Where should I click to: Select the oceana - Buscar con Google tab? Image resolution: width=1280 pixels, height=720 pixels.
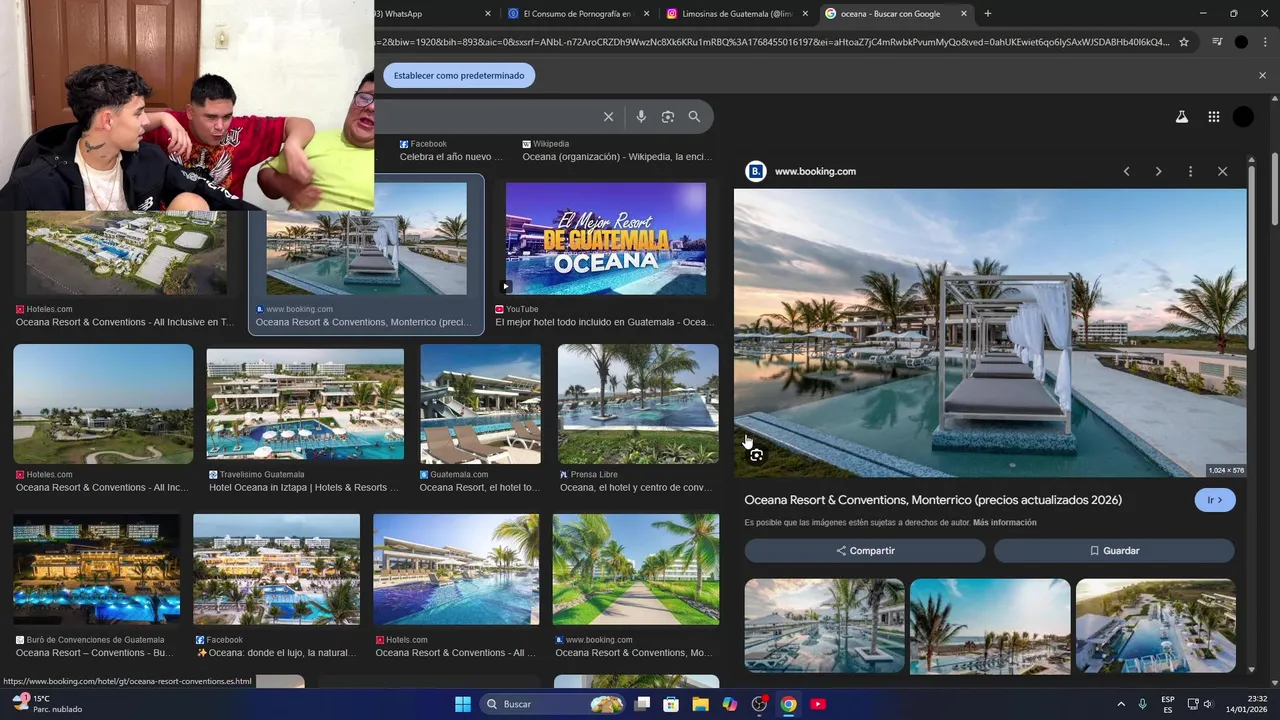point(890,13)
